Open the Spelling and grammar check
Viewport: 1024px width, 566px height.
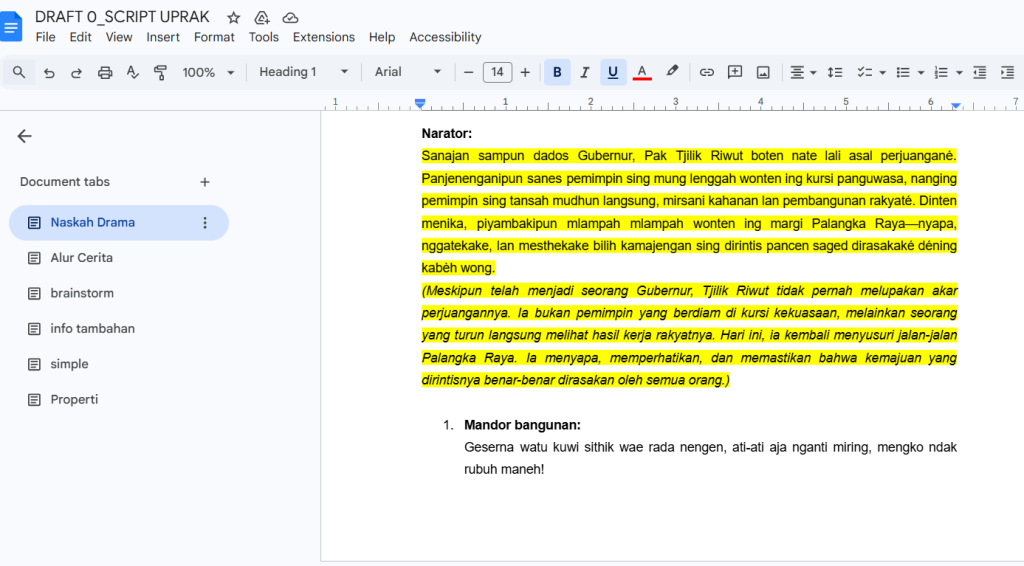tap(132, 72)
